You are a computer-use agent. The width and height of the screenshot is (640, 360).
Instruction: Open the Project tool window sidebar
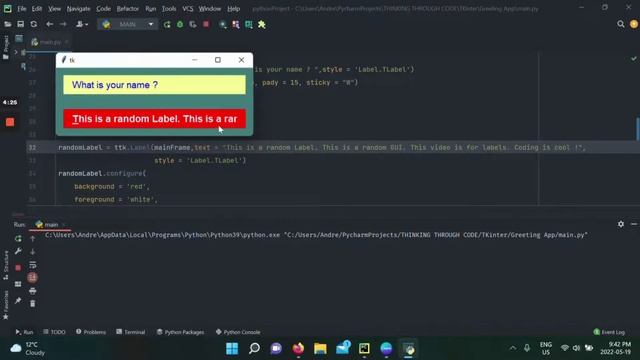click(x=6, y=47)
